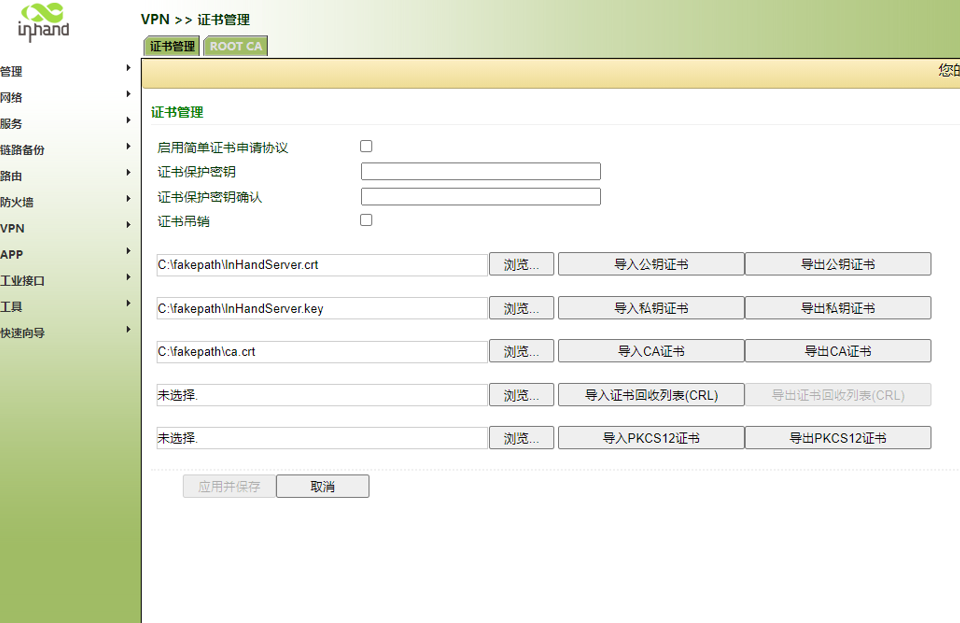Switch to the ROOT CA tab
The width and height of the screenshot is (960, 623).
click(235, 46)
